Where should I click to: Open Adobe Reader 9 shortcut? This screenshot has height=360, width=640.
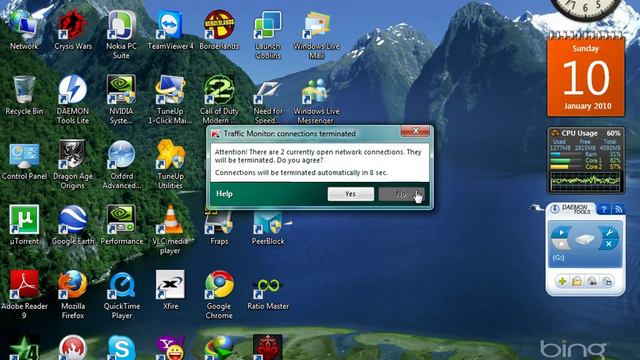pyautogui.click(x=24, y=295)
